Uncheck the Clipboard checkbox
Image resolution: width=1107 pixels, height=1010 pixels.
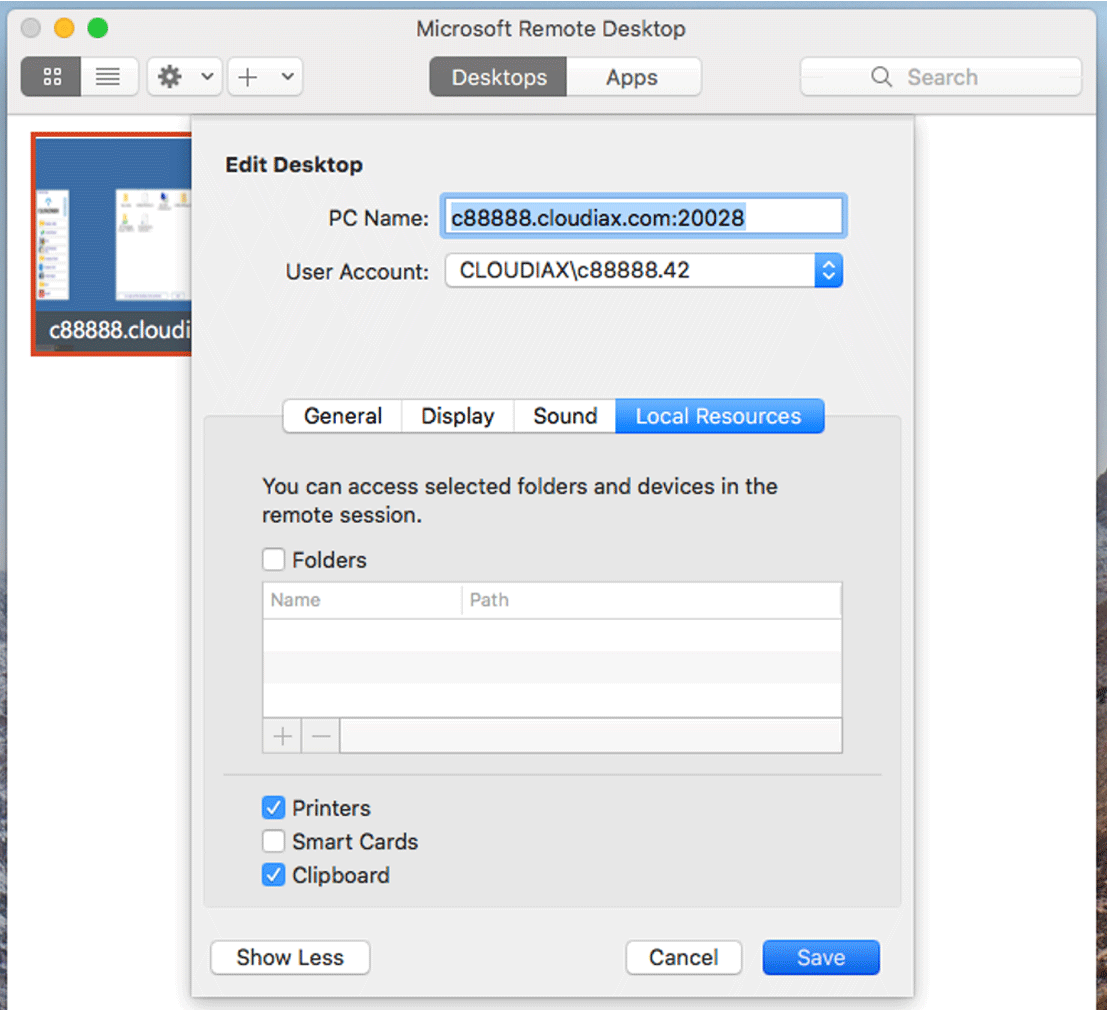click(274, 875)
